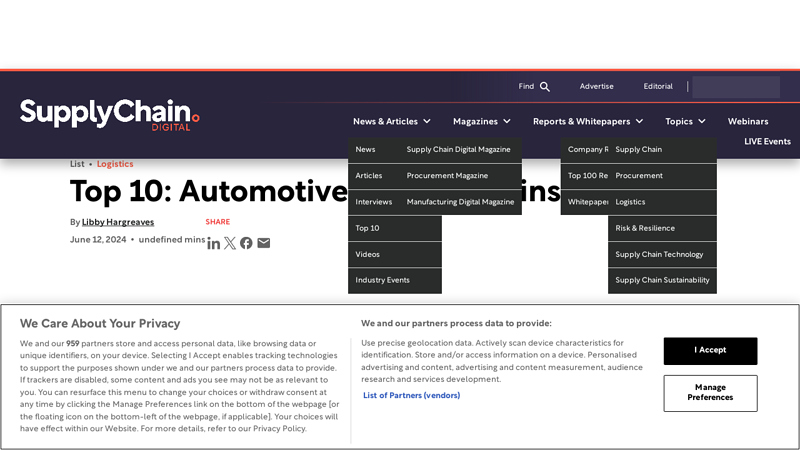Select Top 10 from the menu
This screenshot has width=800, height=450.
pyautogui.click(x=368, y=228)
